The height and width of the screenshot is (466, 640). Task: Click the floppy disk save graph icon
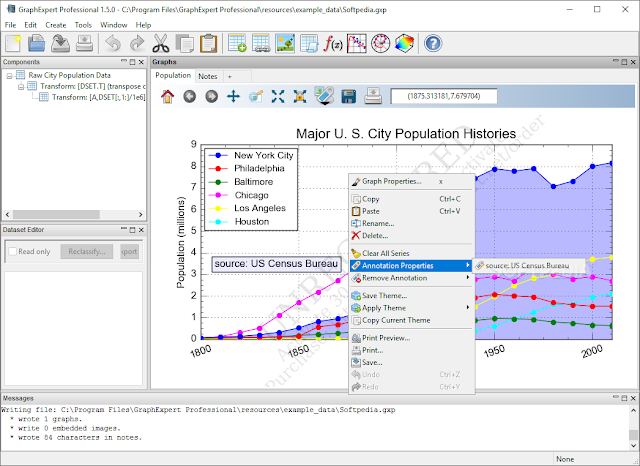point(349,97)
